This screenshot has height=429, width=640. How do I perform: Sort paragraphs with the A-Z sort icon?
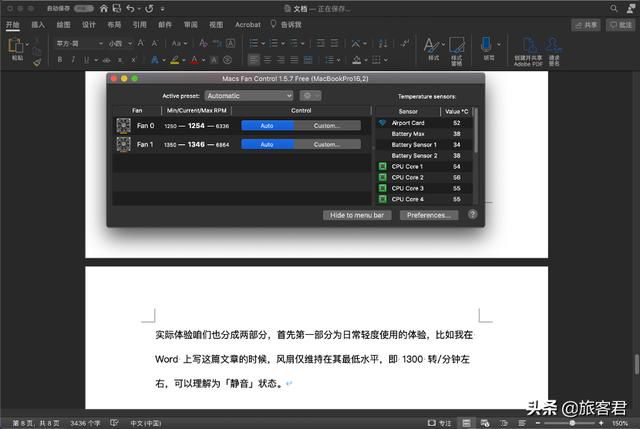click(x=383, y=43)
